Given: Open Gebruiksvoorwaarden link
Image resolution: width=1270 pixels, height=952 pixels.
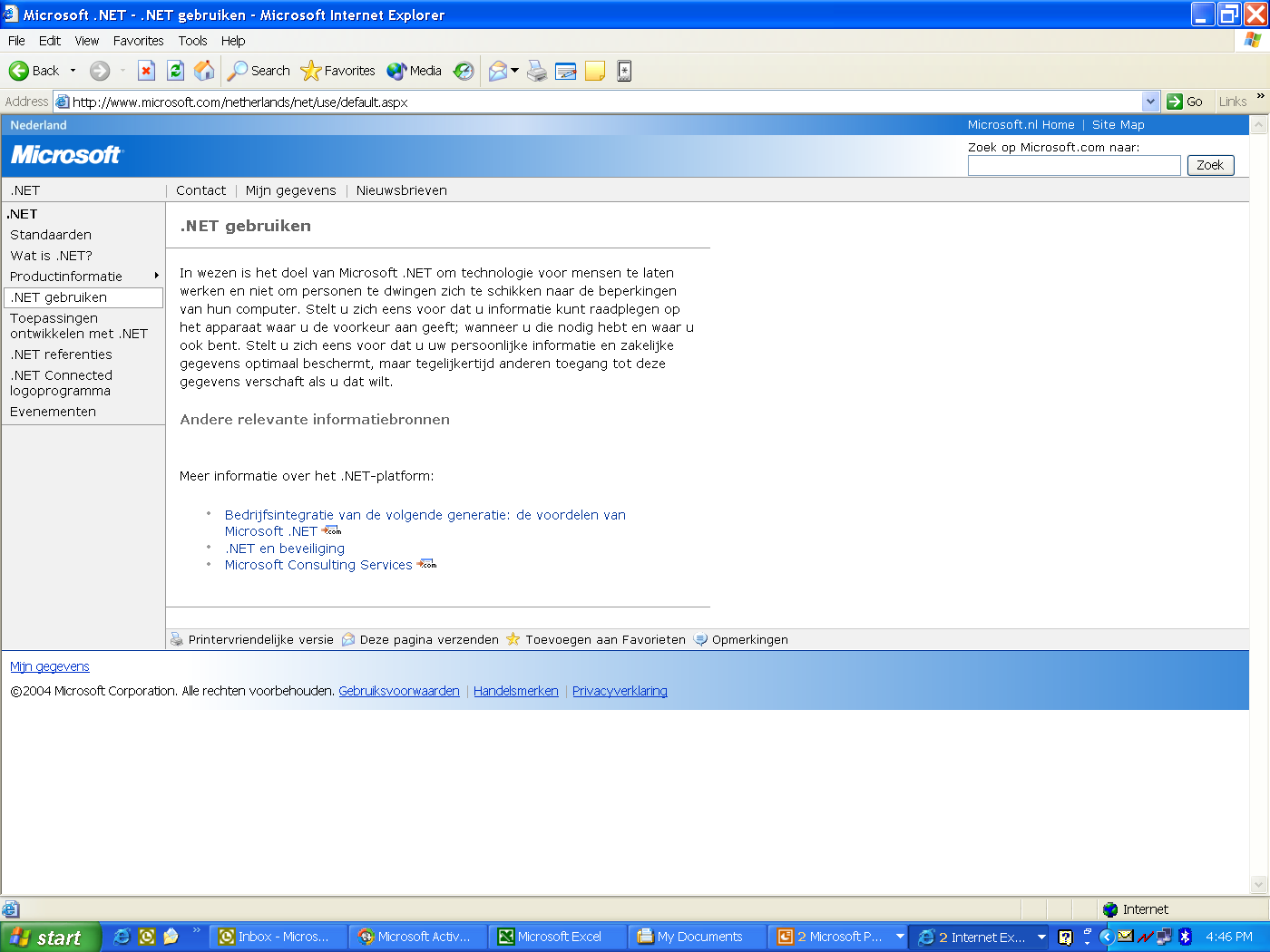Looking at the screenshot, I should point(399,691).
